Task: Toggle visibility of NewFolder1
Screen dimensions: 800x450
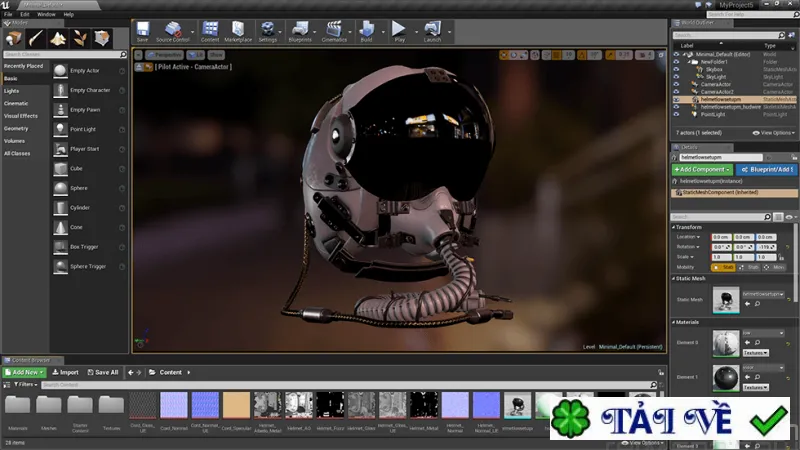Action: [x=676, y=62]
